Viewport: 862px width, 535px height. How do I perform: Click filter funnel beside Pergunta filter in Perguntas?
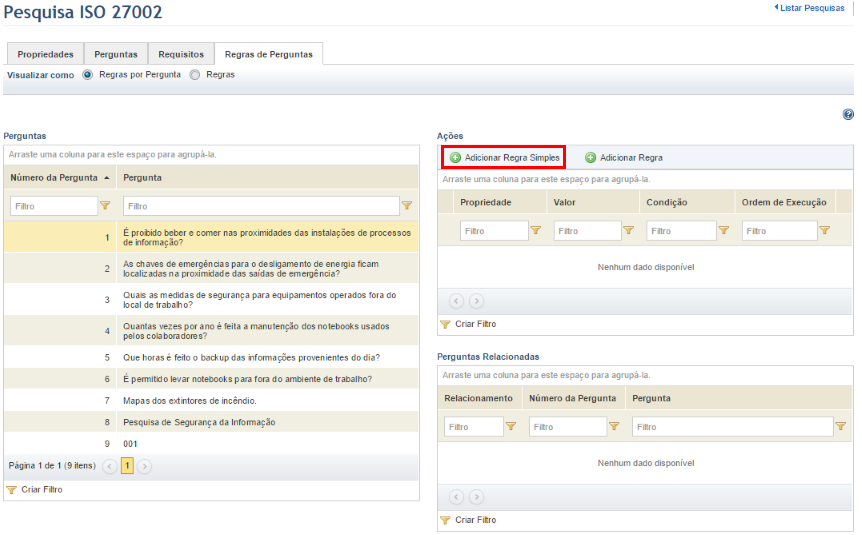[x=407, y=206]
